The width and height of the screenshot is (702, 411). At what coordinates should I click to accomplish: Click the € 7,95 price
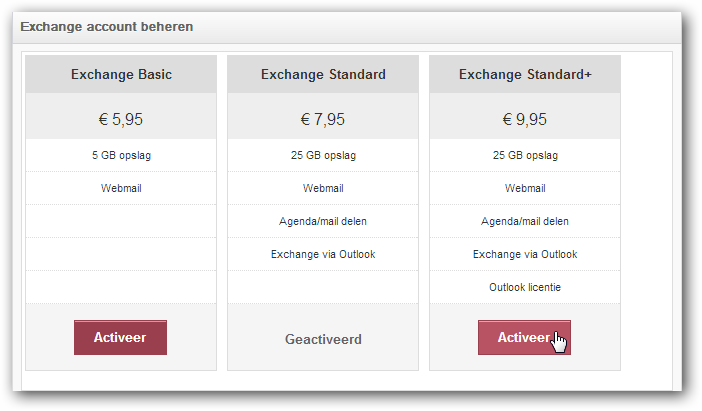(323, 119)
